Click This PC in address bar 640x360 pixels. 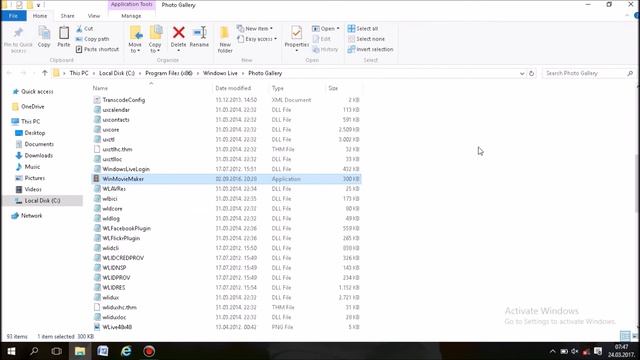[x=79, y=73]
